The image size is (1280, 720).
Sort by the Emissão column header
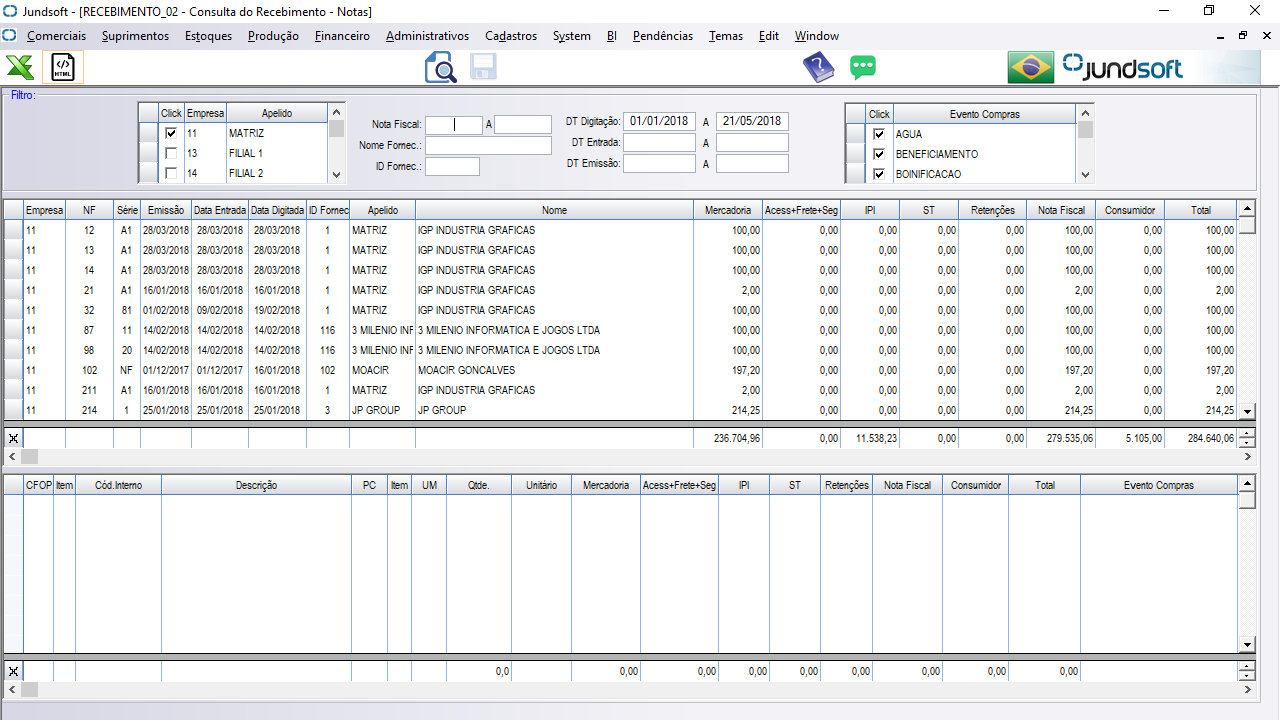(x=166, y=210)
